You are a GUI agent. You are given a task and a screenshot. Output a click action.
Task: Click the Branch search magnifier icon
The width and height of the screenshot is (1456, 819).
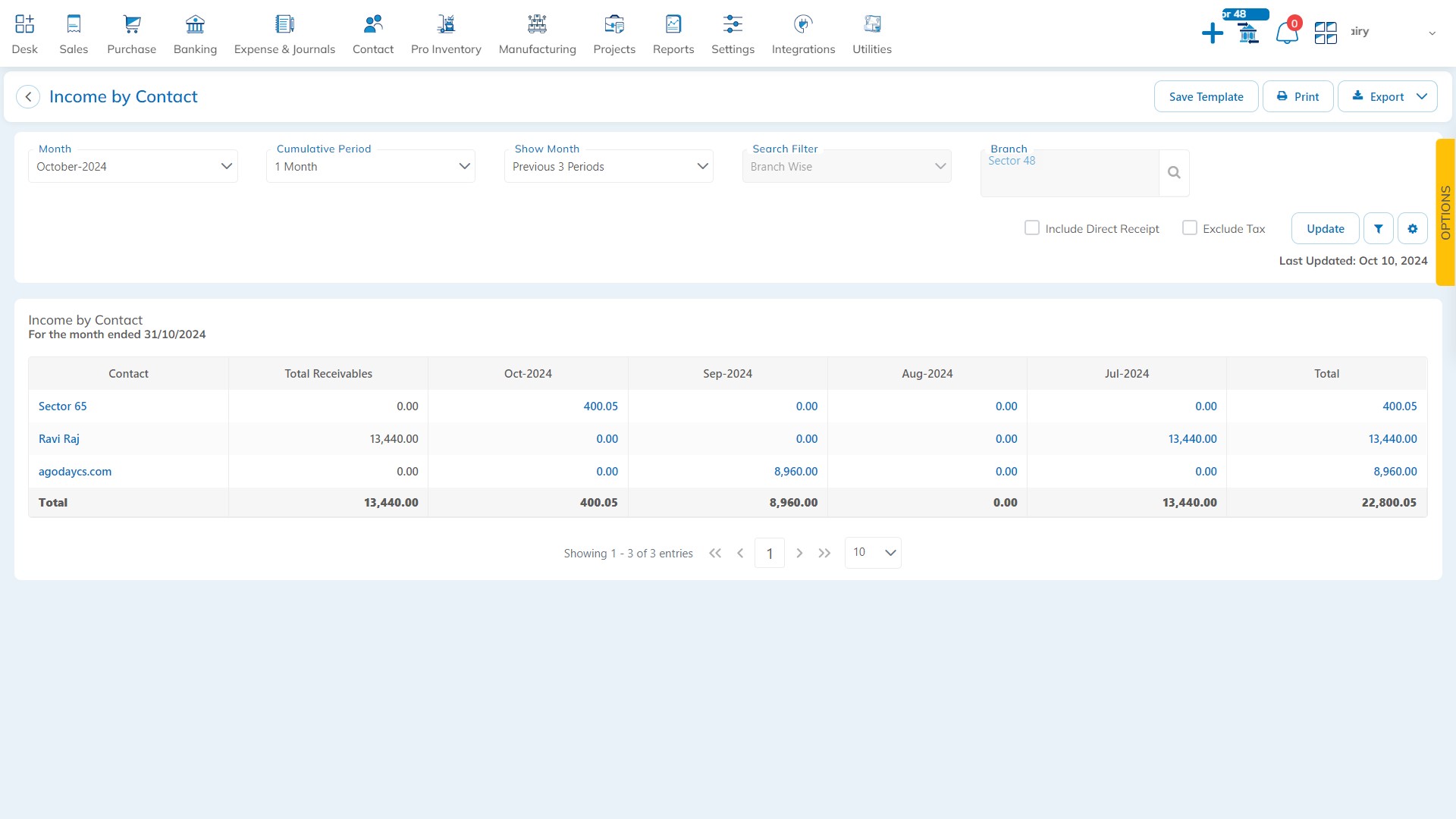coord(1174,173)
